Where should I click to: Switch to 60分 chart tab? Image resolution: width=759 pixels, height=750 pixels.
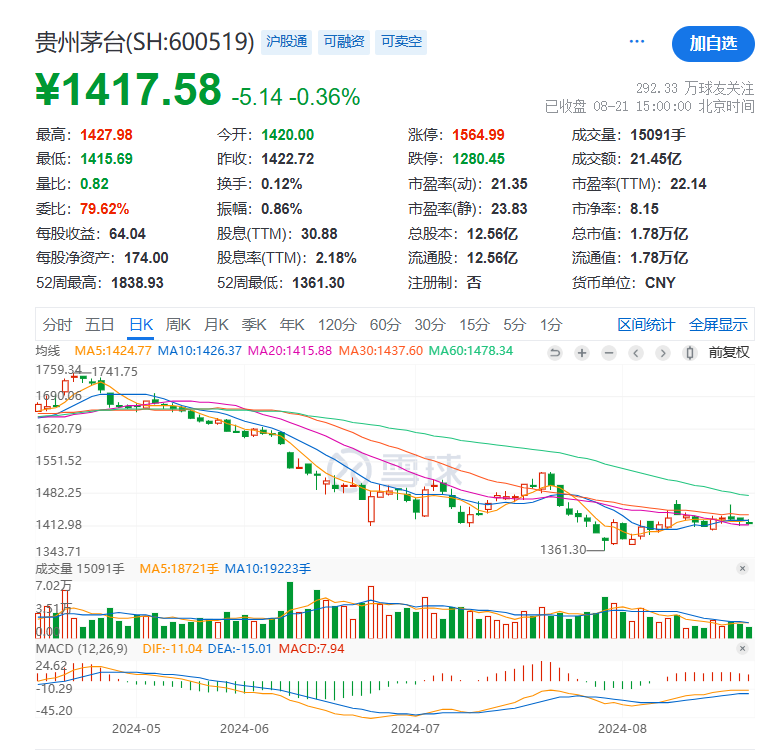pyautogui.click(x=385, y=324)
